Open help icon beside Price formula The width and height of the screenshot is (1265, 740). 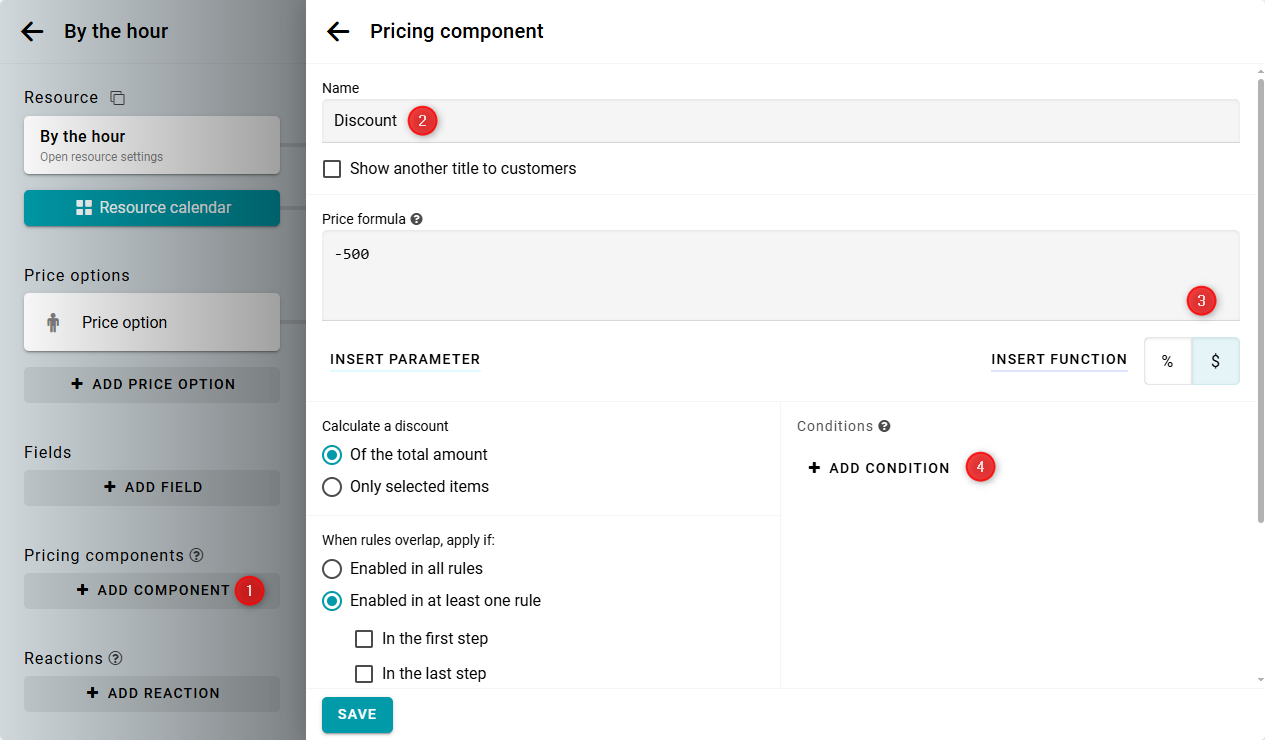[416, 219]
